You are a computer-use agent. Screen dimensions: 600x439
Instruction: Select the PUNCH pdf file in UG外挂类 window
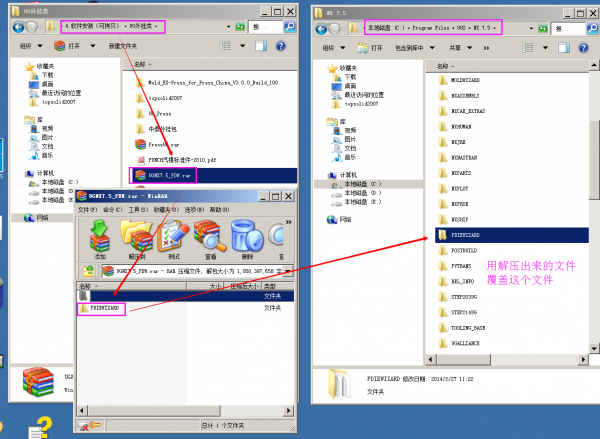click(182, 160)
